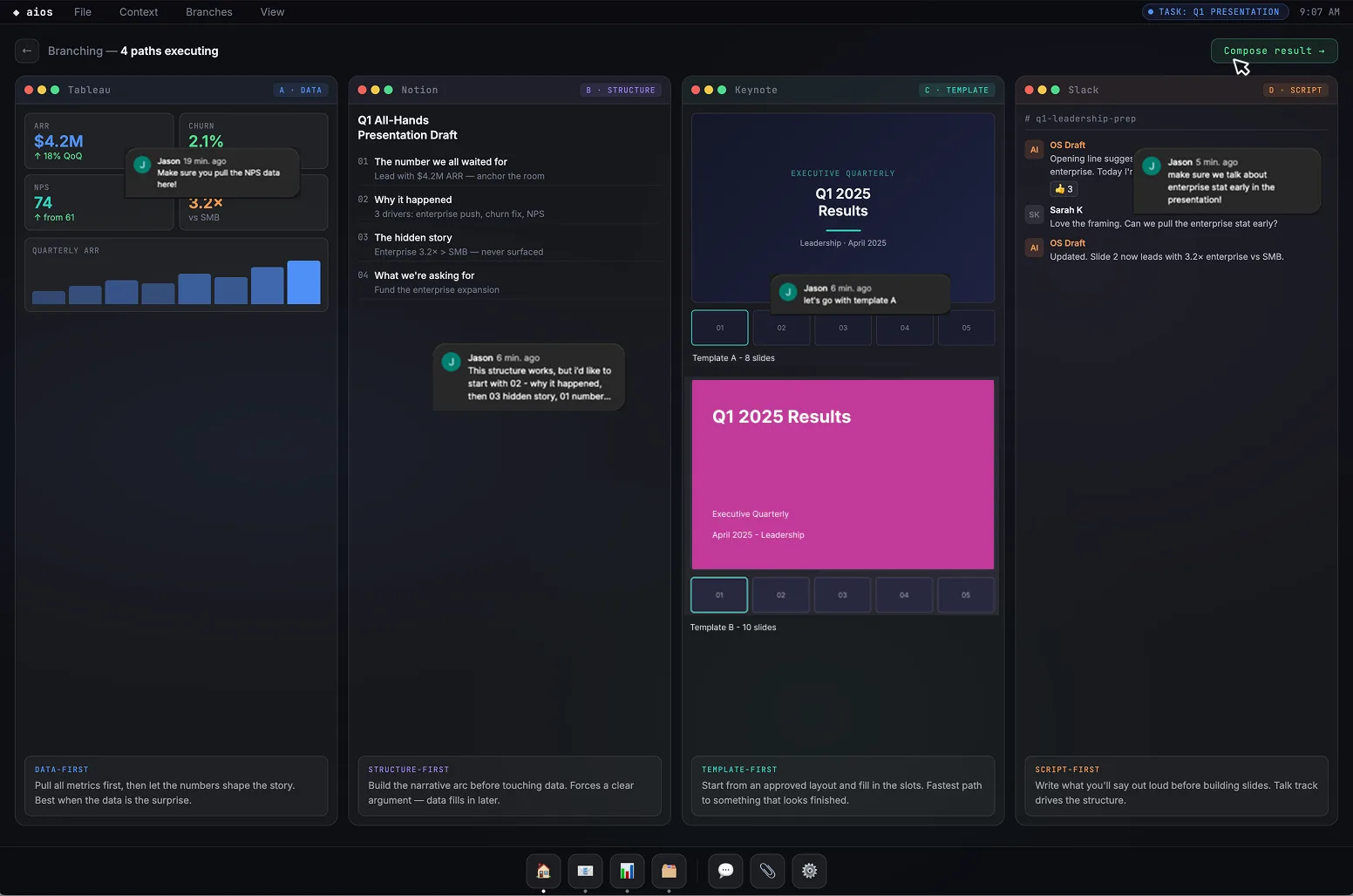Select slide 02 thumbnail under Template B

click(781, 595)
